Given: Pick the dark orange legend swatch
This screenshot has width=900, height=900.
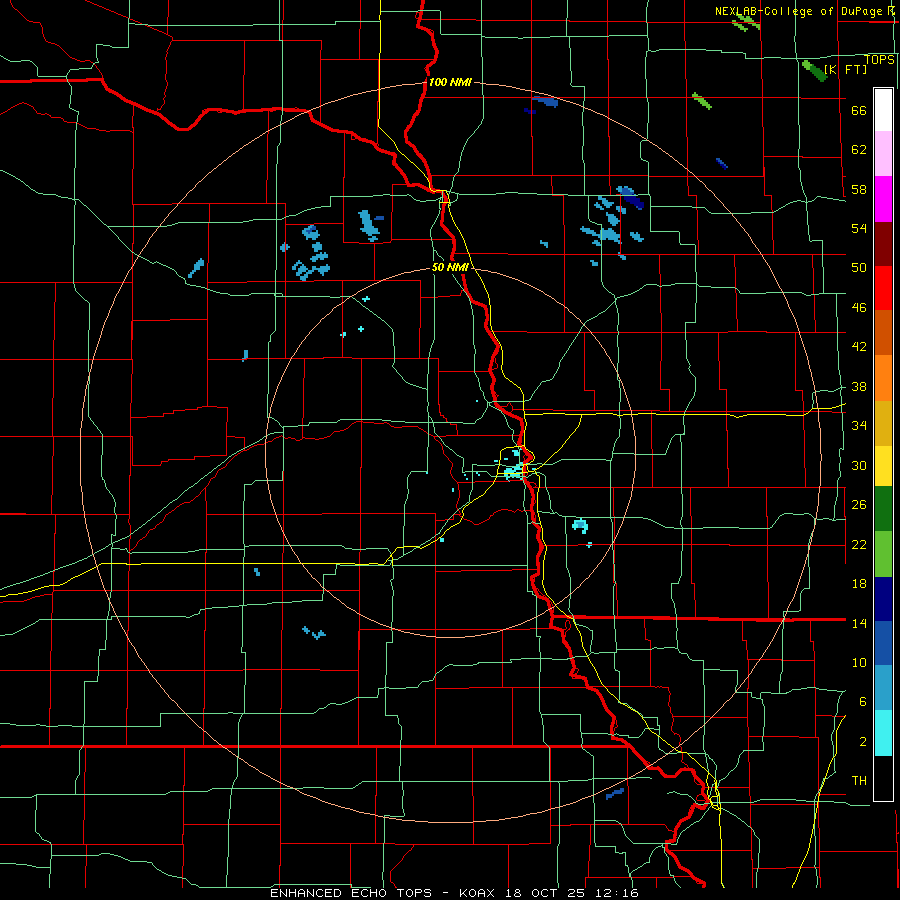Looking at the screenshot, I should (883, 332).
